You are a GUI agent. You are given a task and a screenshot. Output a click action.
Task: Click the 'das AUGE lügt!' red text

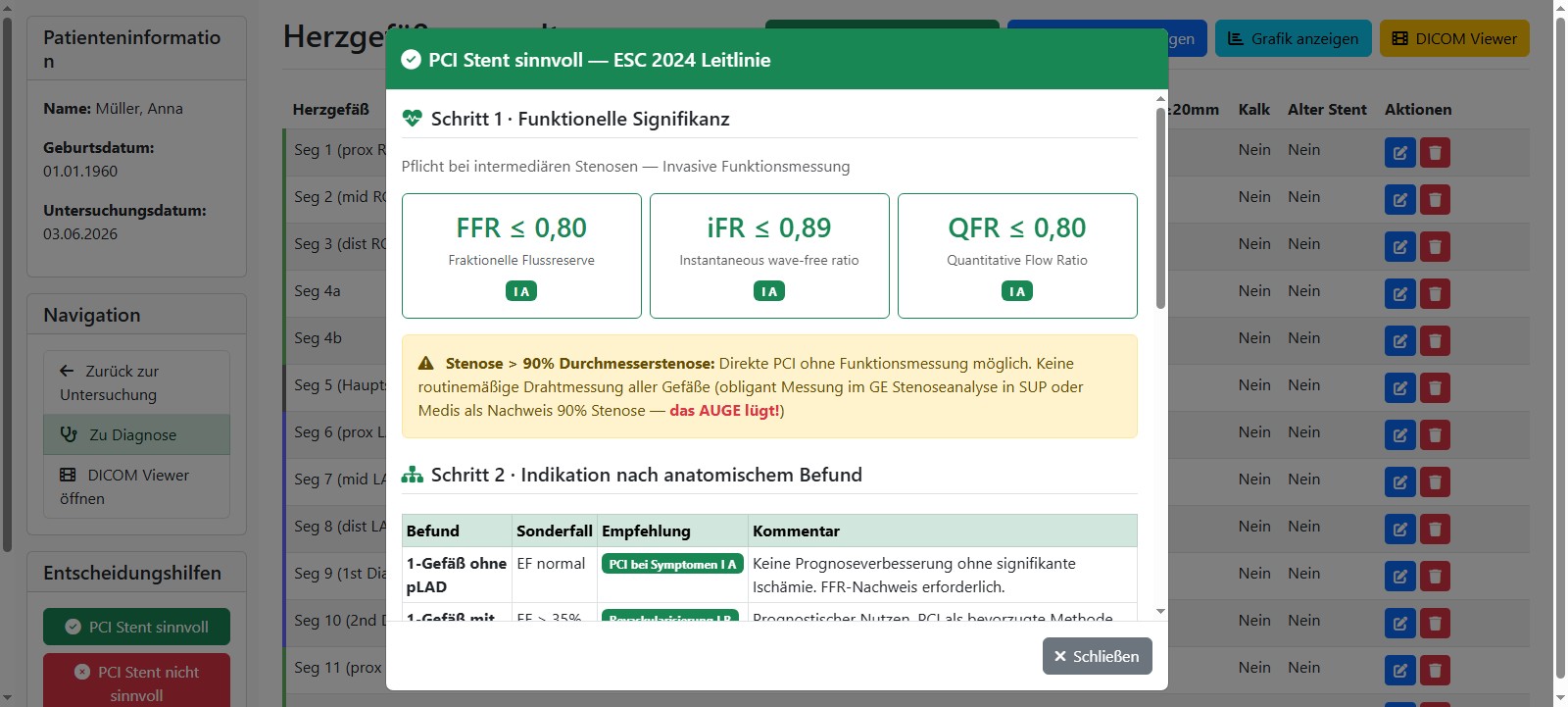[724, 411]
